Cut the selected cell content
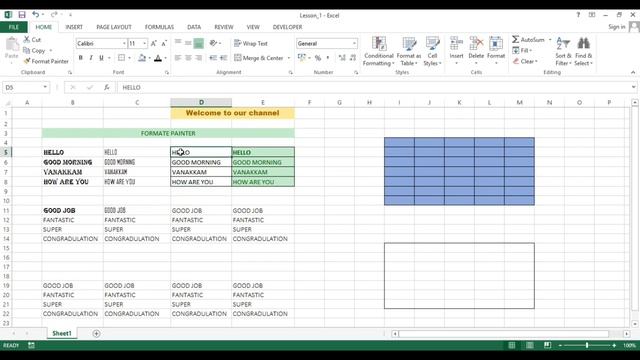The width and height of the screenshot is (640, 360). [x=32, y=40]
